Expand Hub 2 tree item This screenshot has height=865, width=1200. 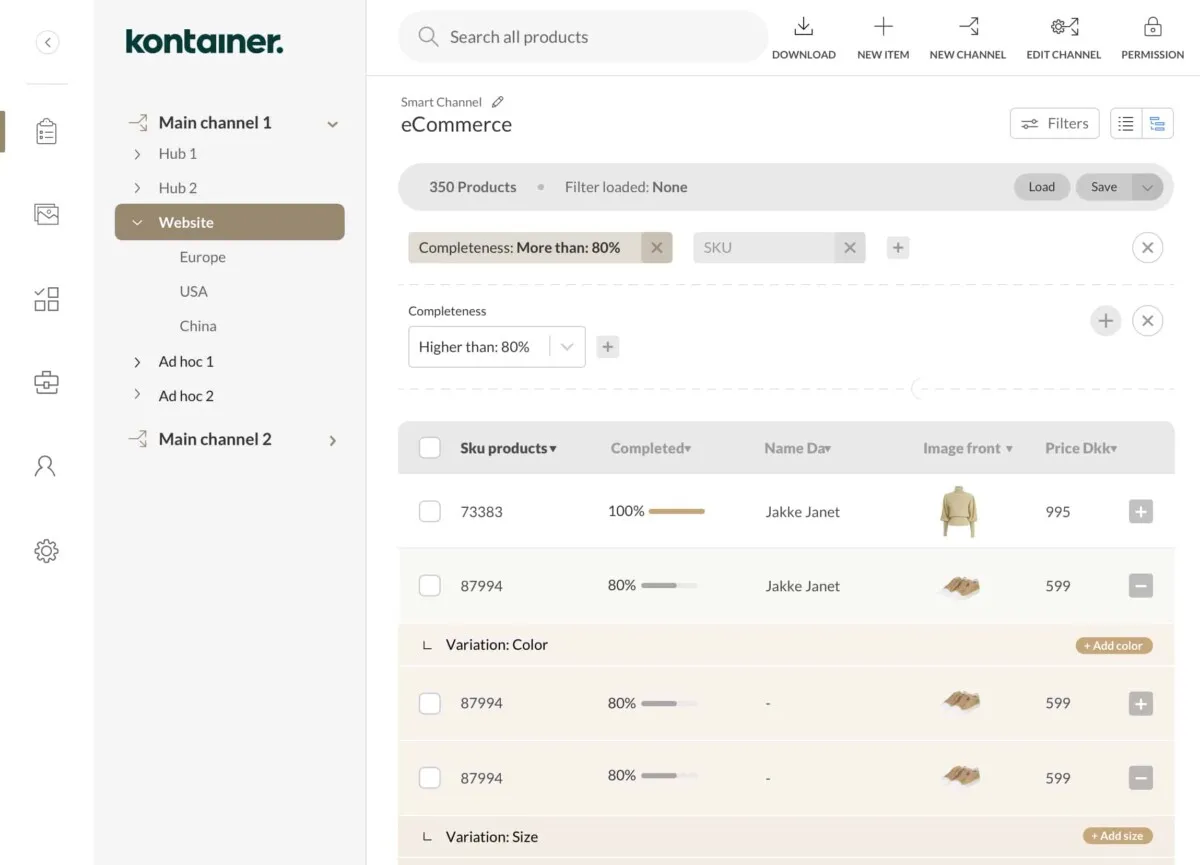pos(137,188)
